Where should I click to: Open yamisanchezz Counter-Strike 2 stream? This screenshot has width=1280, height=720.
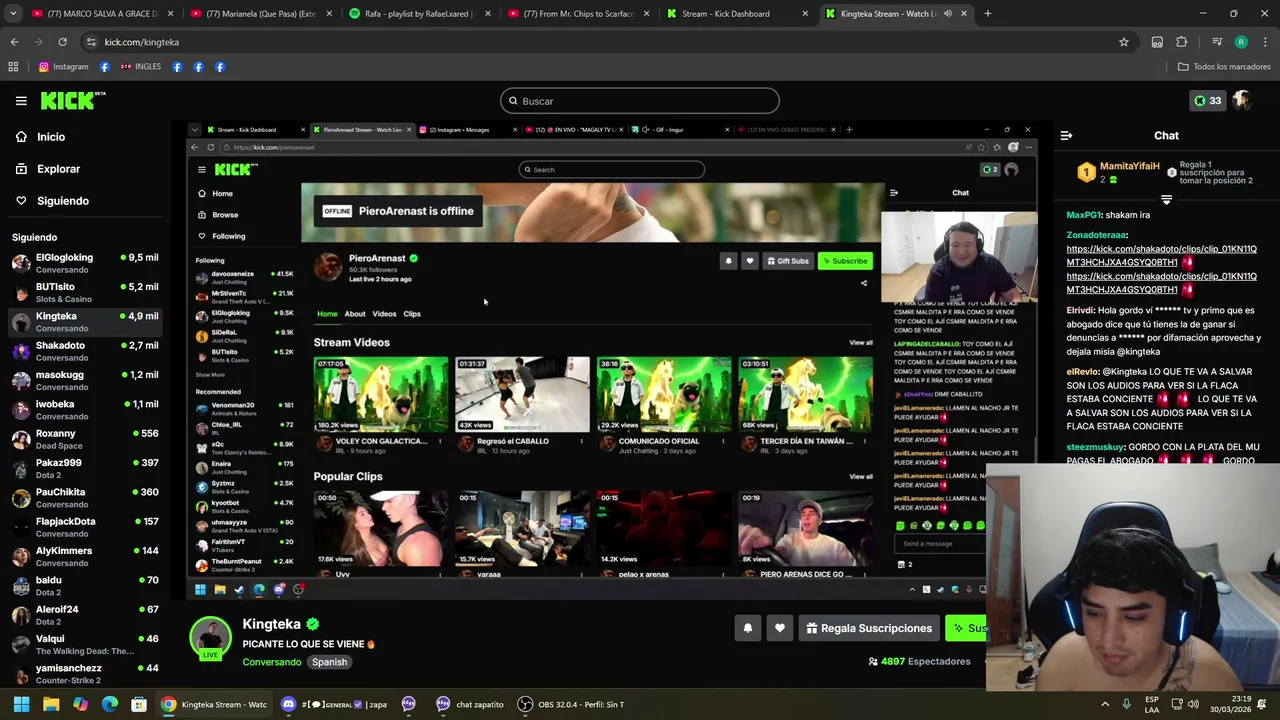point(86,674)
